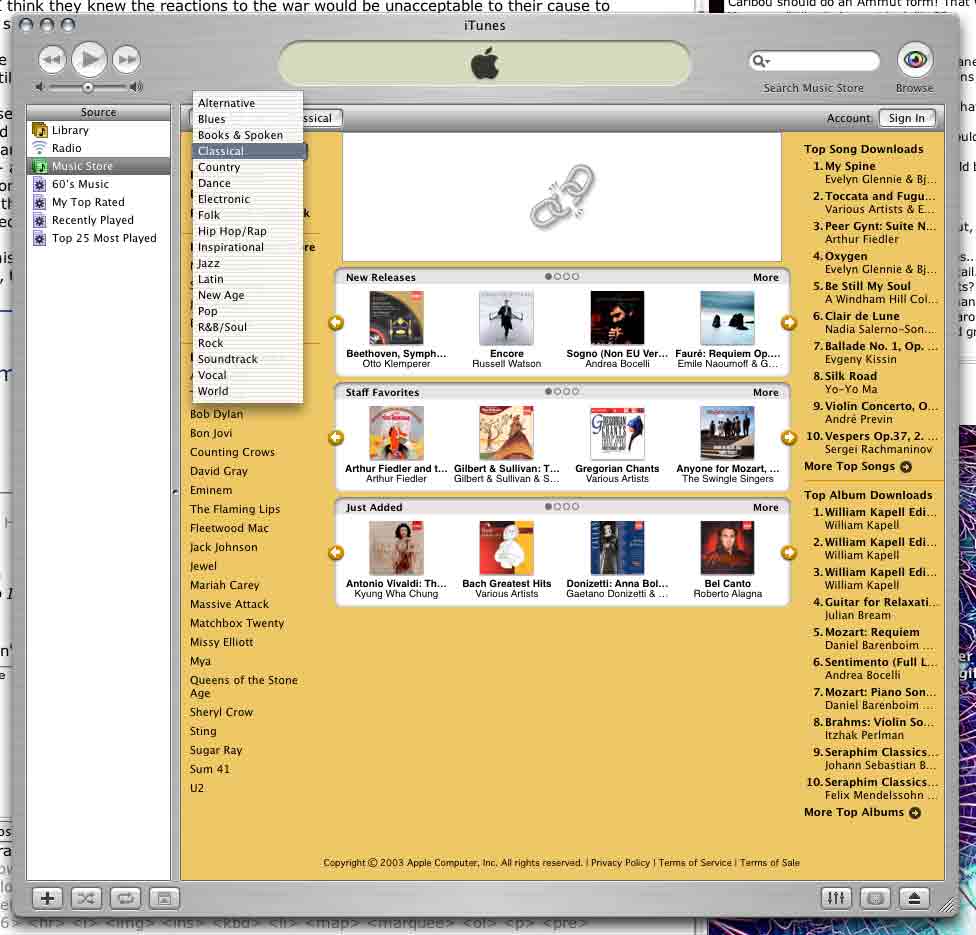Click the Account label
This screenshot has width=976, height=935.
848,118
